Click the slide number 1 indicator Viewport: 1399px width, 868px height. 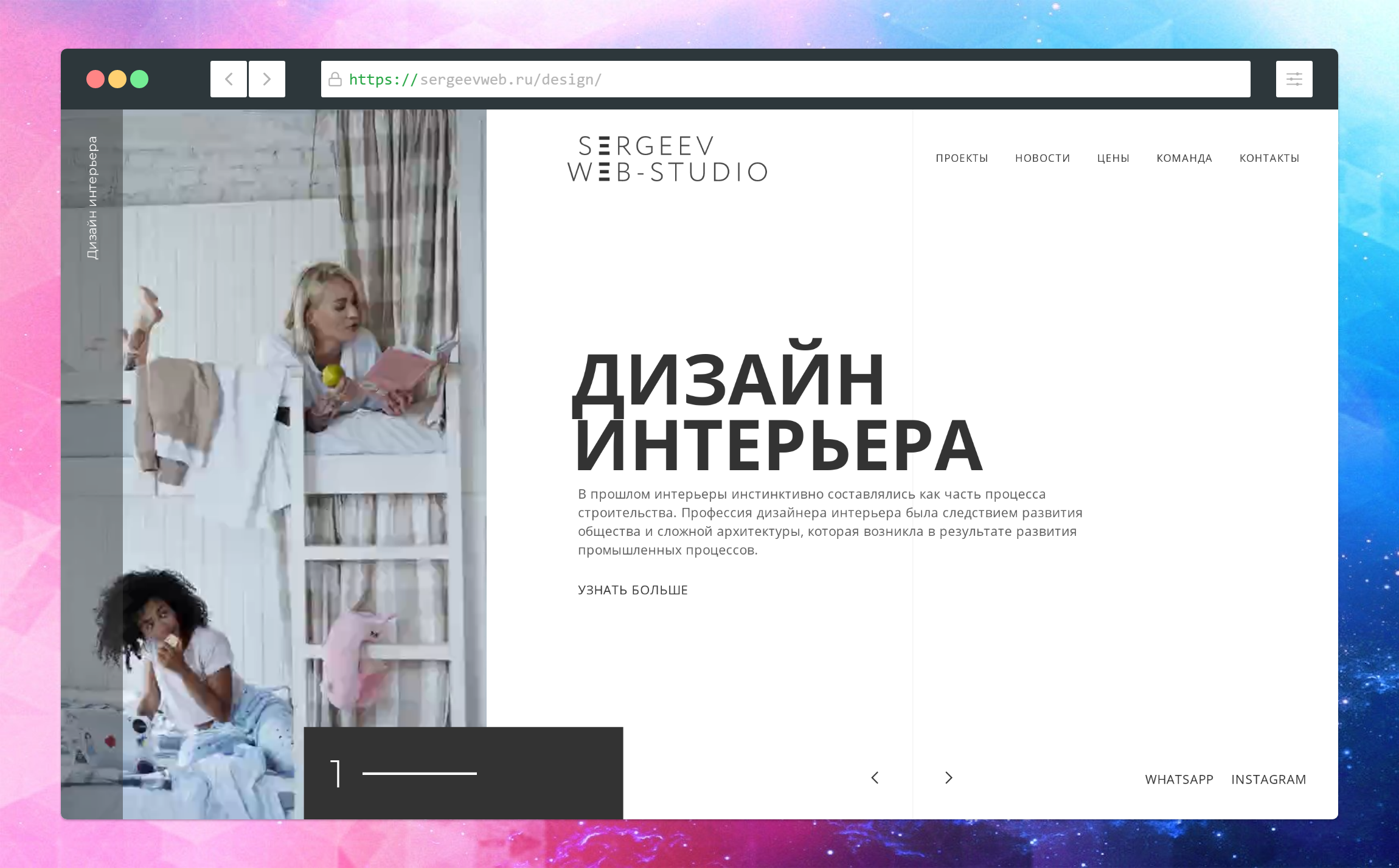click(335, 774)
